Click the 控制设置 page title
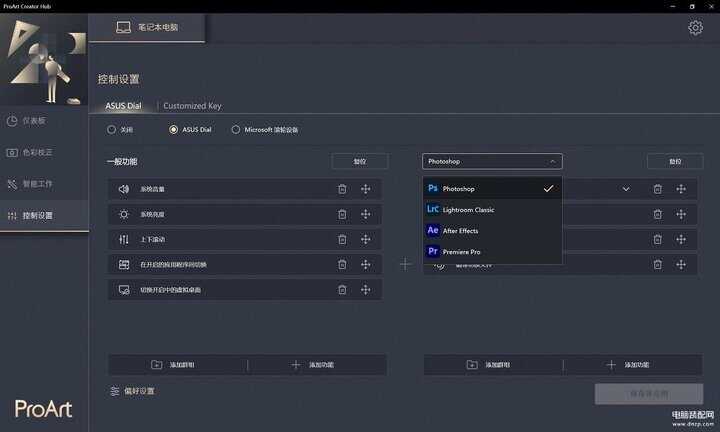Viewport: 720px width, 432px height. pyautogui.click(x=118, y=79)
